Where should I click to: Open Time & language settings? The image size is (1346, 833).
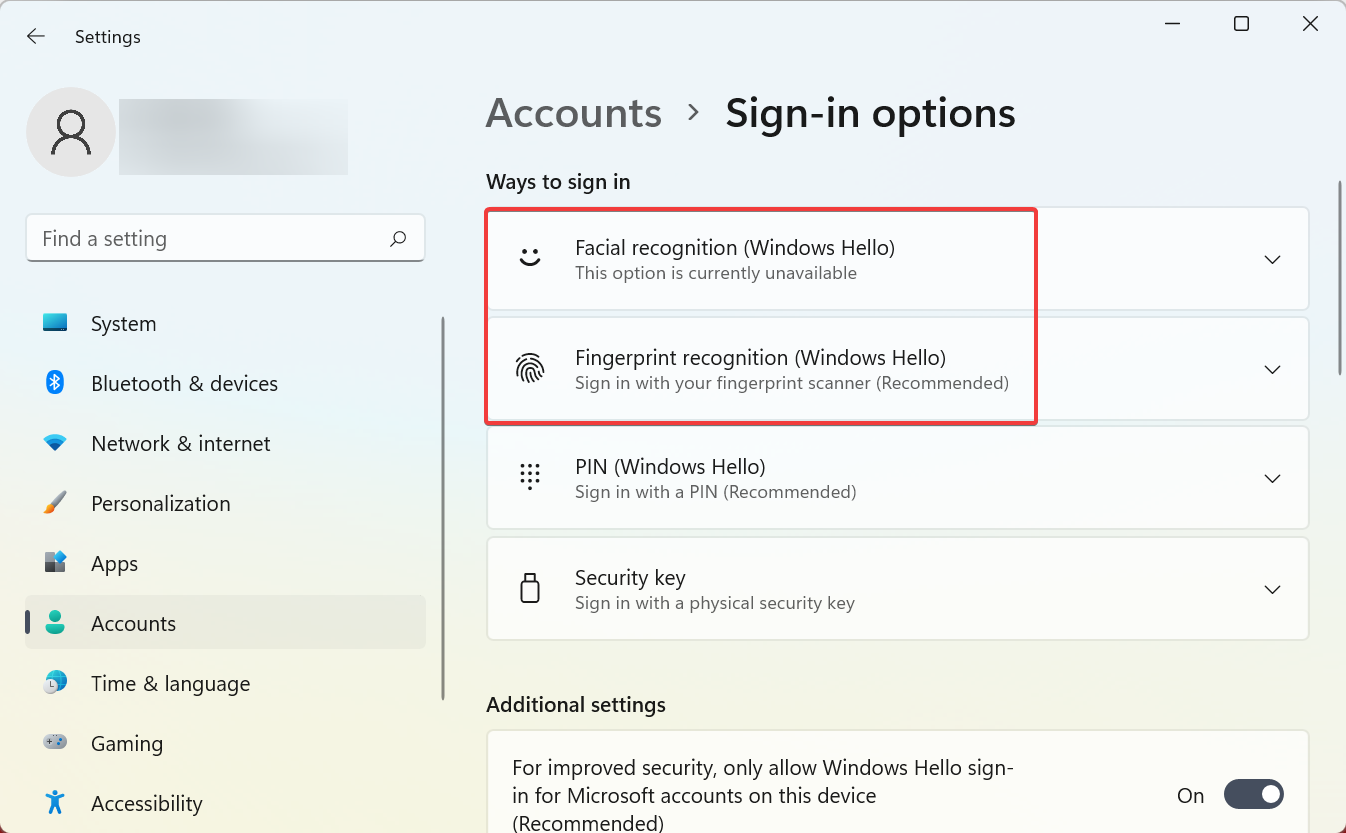click(x=170, y=683)
